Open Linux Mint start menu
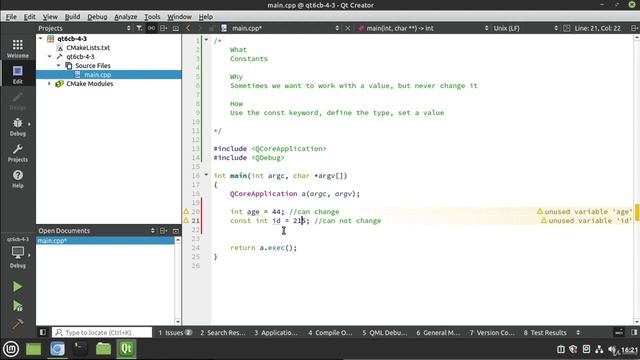 coord(11,349)
